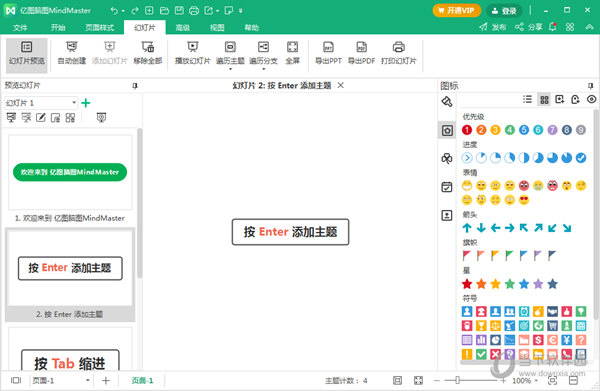Insert the half-done progress marker

coord(524,158)
